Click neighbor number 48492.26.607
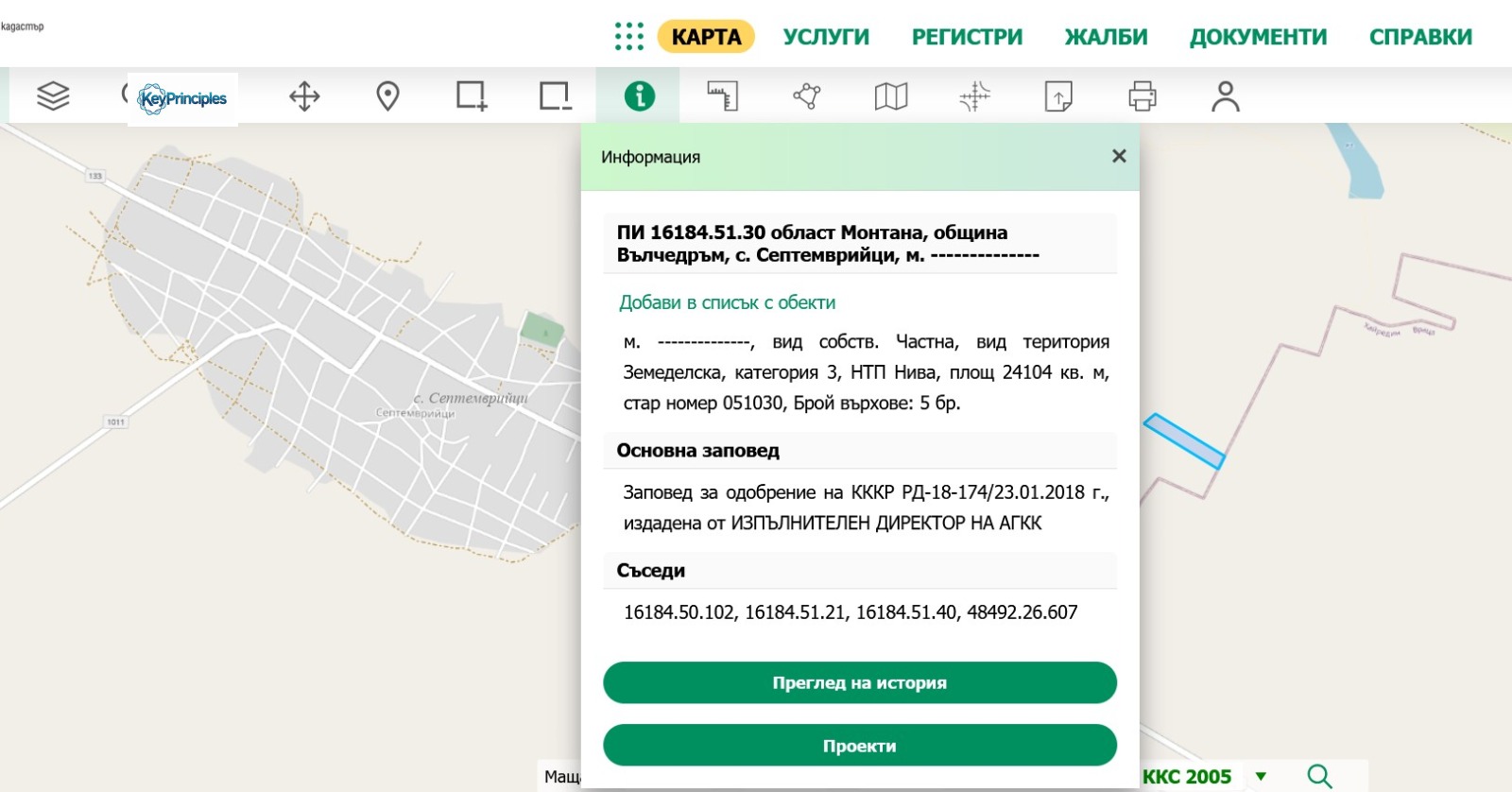 coord(1022,612)
